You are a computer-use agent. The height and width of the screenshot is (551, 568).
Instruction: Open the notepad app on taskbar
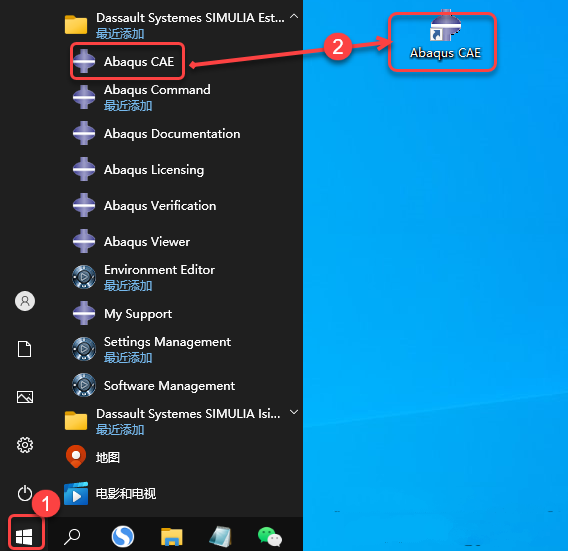[x=221, y=537]
